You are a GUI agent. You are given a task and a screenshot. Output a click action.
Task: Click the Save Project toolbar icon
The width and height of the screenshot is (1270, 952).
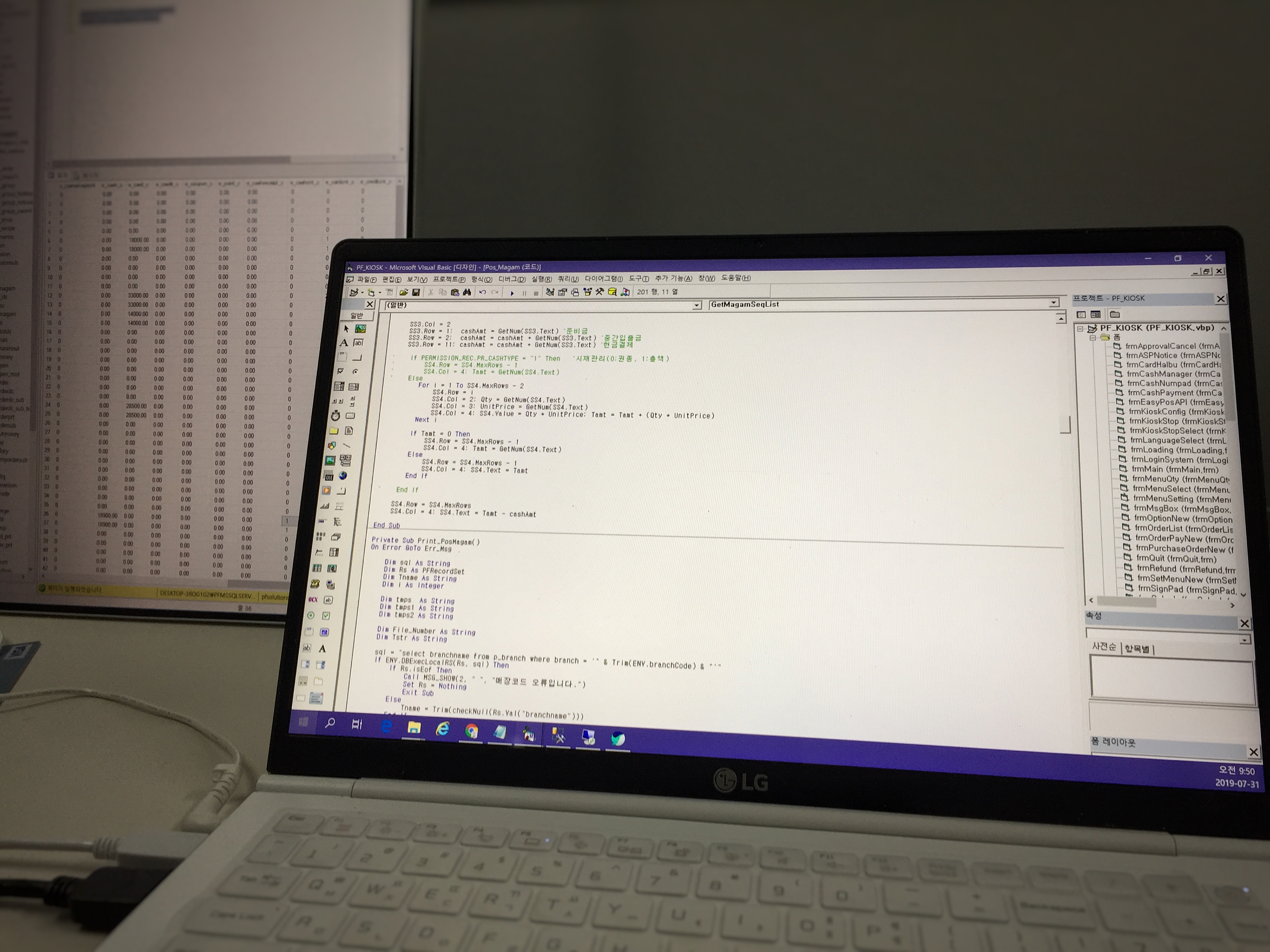(416, 293)
